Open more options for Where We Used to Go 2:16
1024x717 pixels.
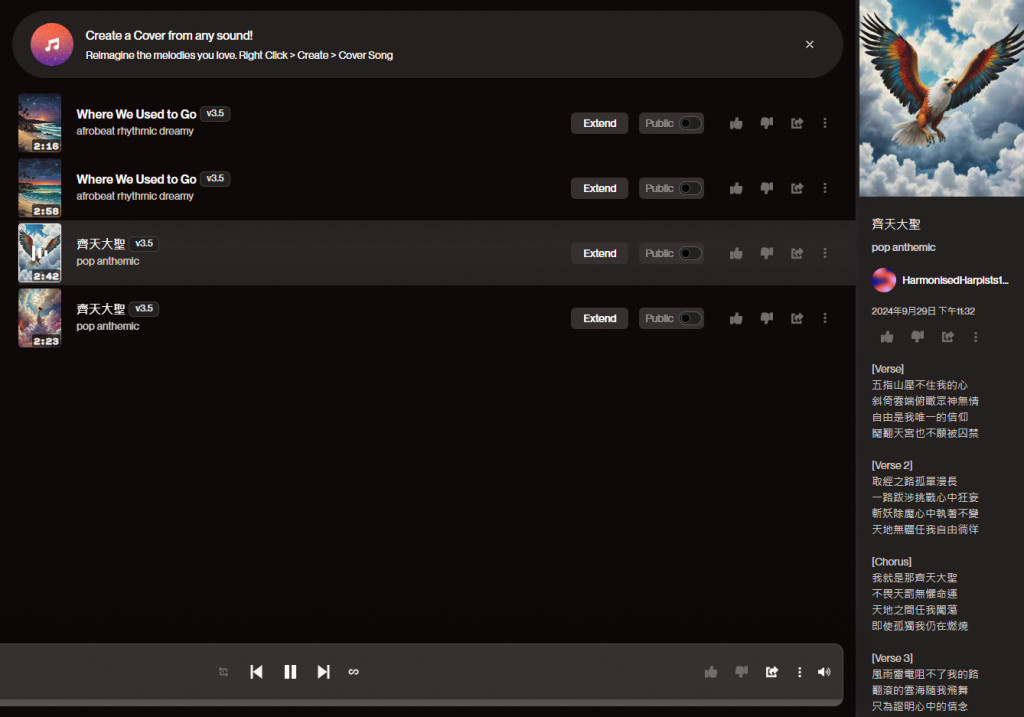pos(825,123)
